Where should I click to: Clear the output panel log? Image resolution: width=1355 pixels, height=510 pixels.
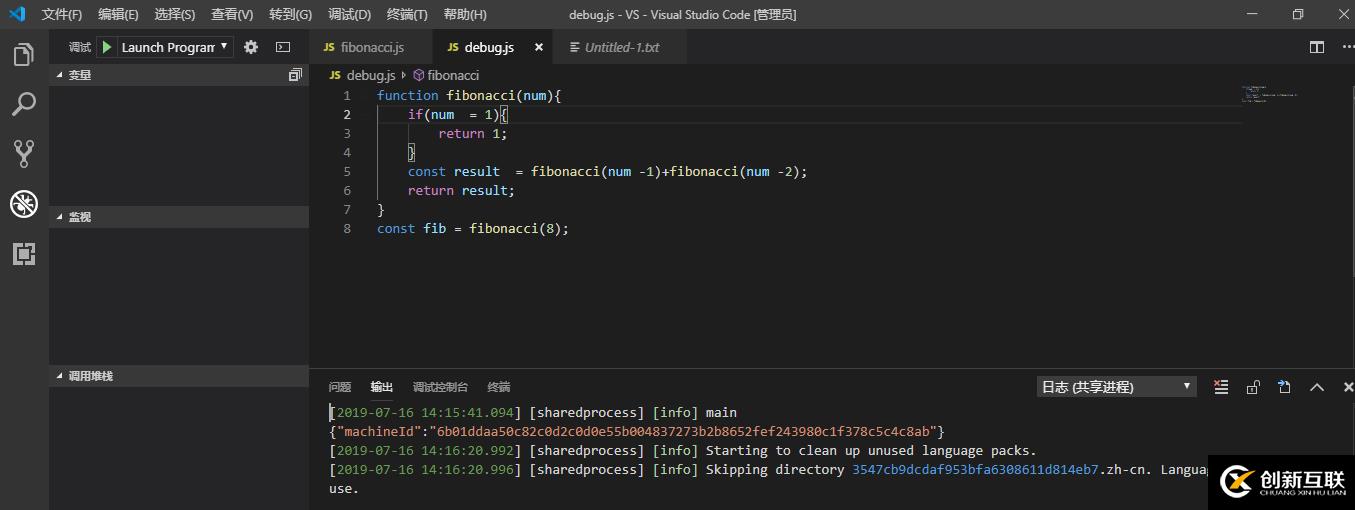point(1221,387)
